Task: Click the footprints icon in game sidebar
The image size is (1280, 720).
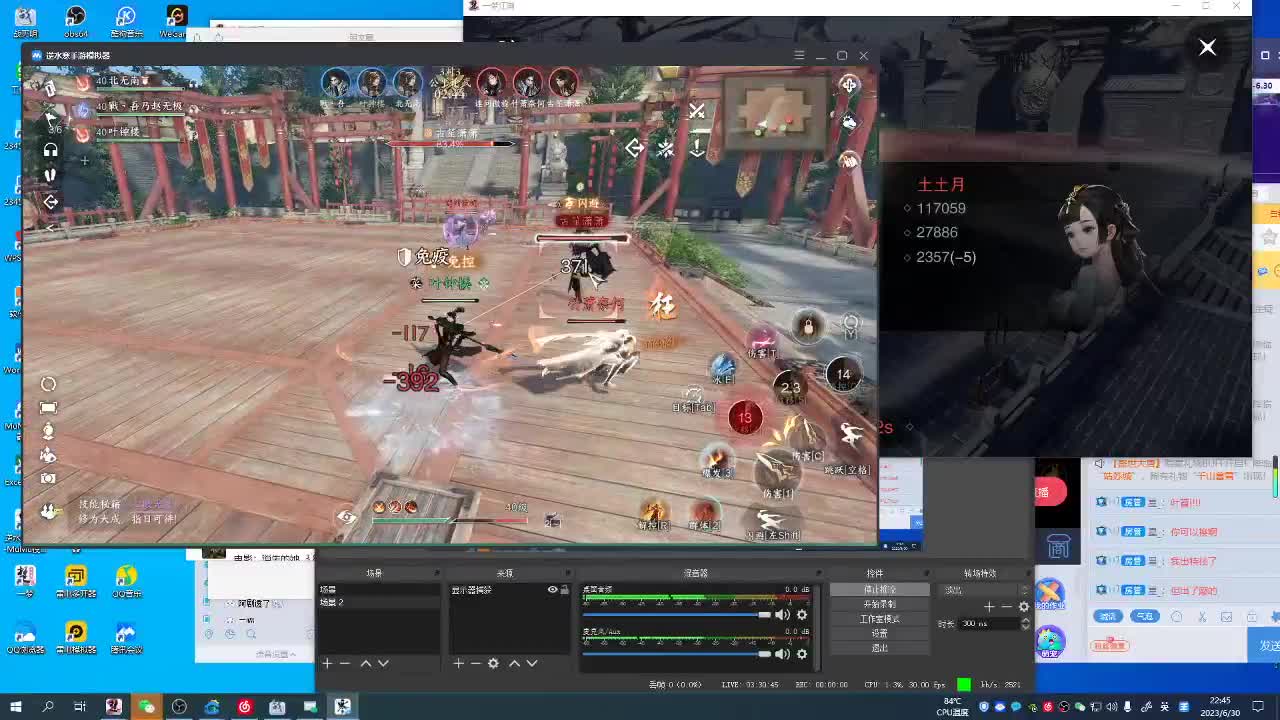Action: coord(50,175)
